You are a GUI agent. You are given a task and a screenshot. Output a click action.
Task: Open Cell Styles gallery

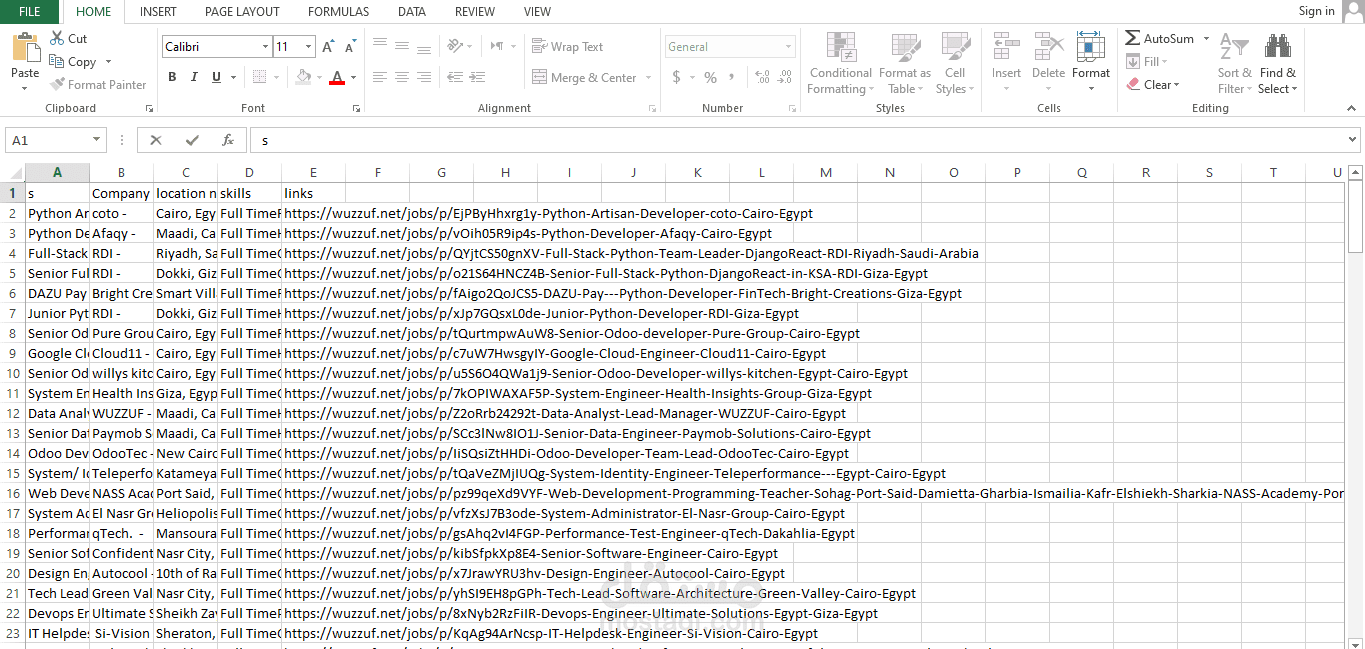955,63
